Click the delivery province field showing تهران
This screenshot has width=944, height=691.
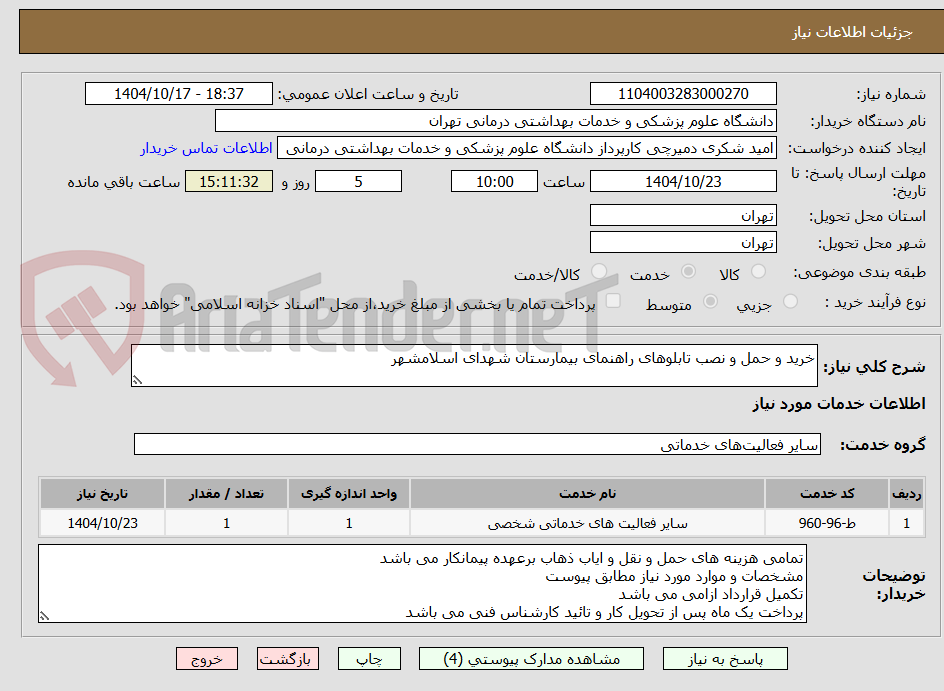pos(683,214)
